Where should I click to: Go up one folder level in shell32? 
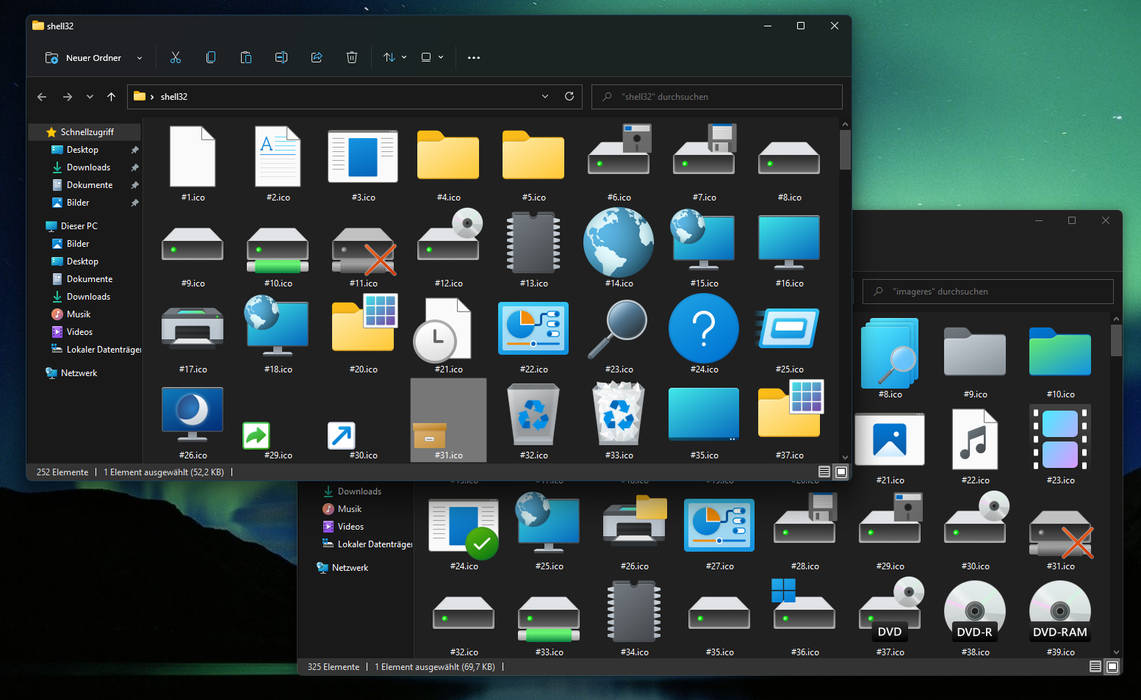tap(111, 97)
